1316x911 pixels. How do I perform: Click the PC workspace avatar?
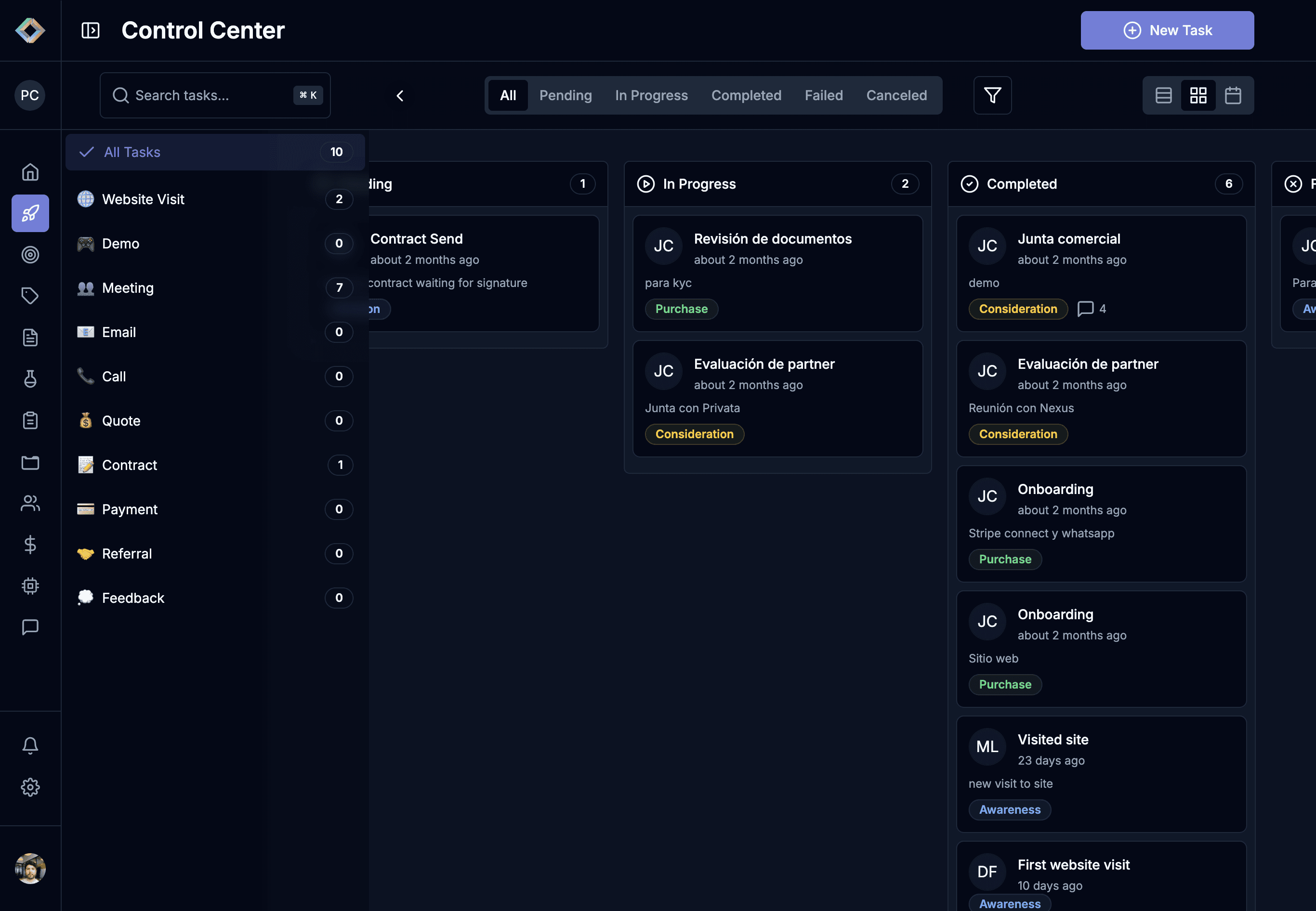pos(30,95)
